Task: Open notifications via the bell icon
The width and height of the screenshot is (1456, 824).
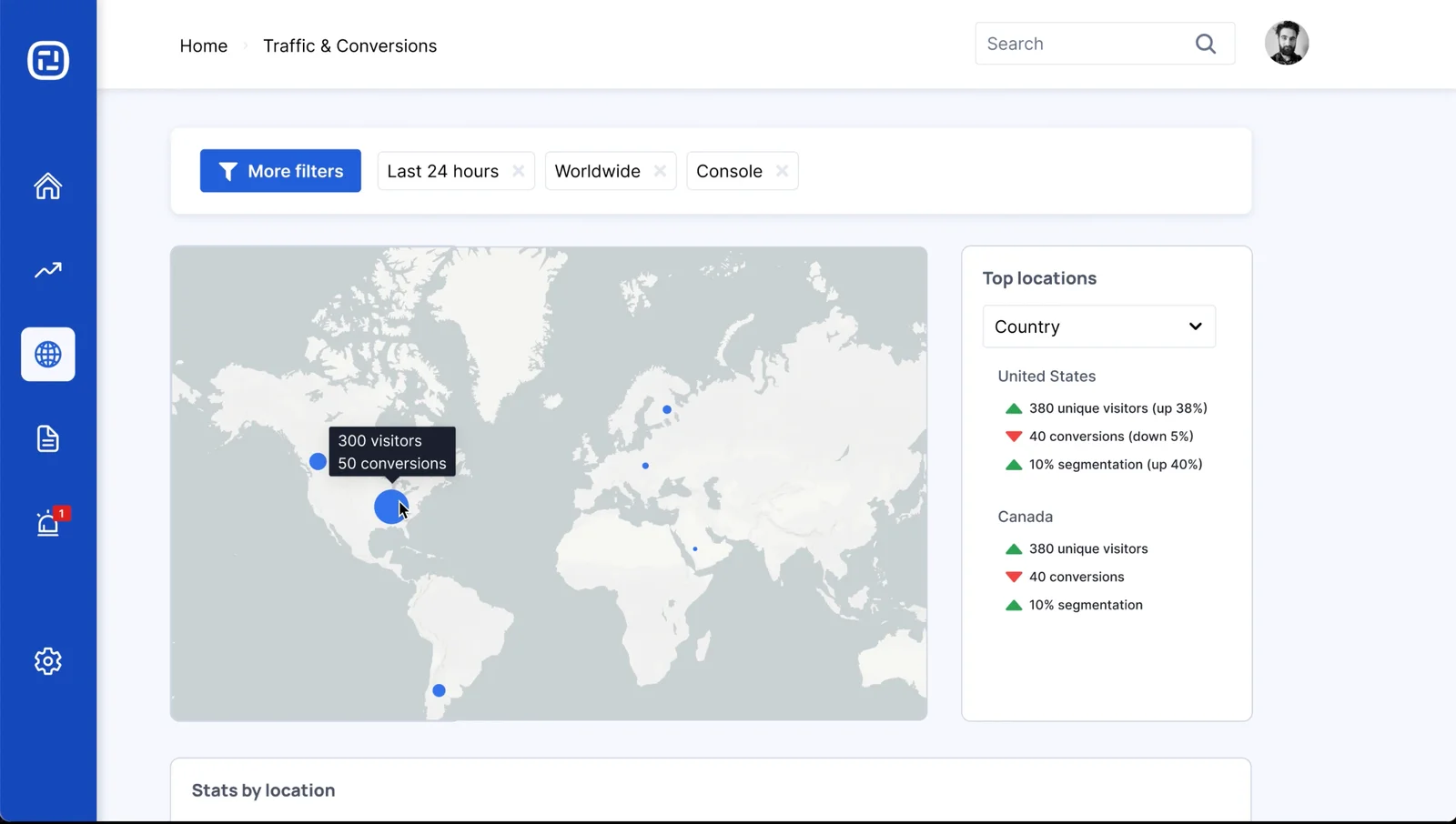Action: coord(47,523)
